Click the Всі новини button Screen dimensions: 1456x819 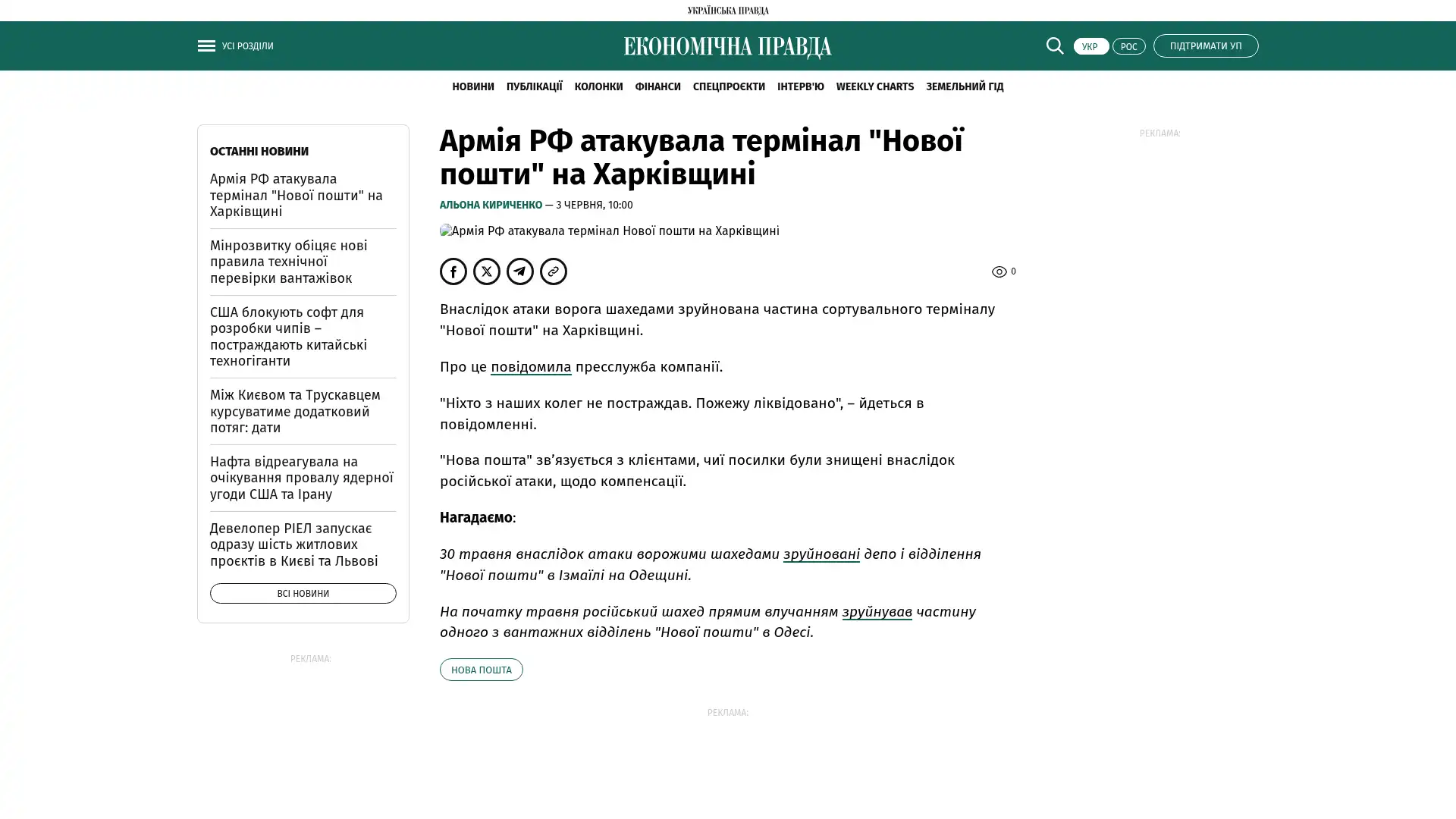[x=303, y=593]
